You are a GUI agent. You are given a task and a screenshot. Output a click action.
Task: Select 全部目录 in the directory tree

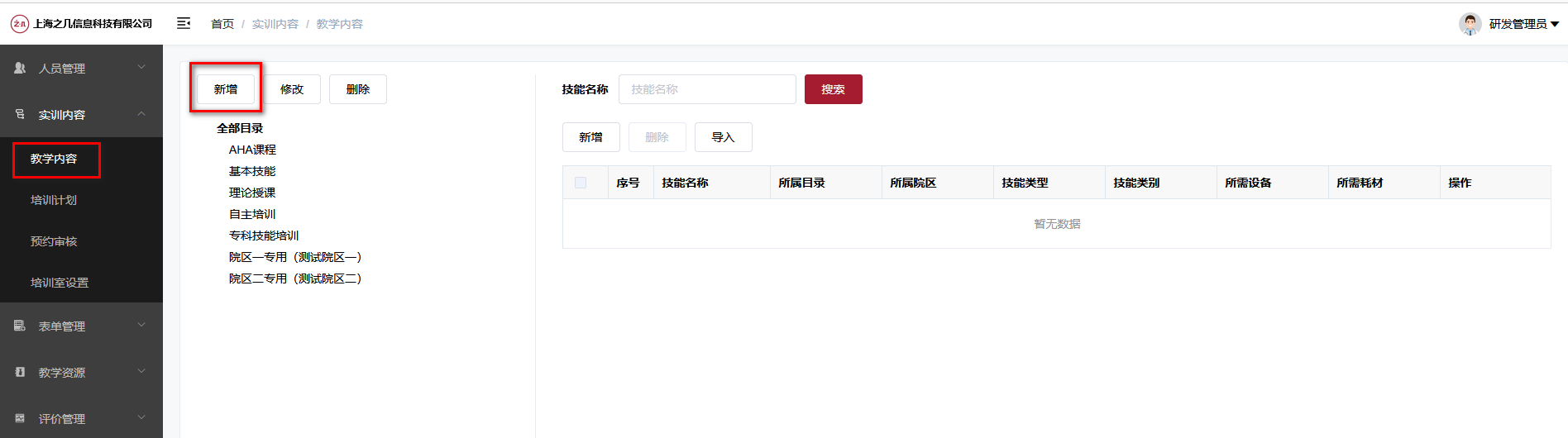[x=240, y=128]
